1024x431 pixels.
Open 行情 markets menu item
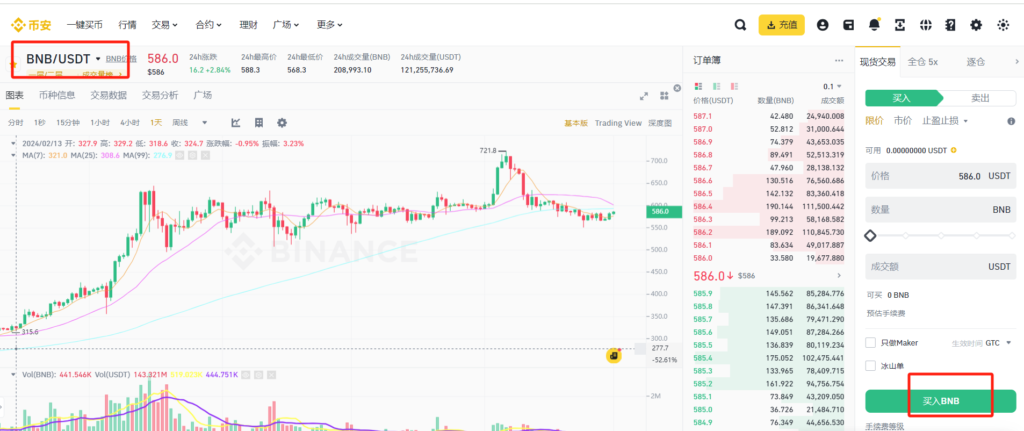pos(127,25)
